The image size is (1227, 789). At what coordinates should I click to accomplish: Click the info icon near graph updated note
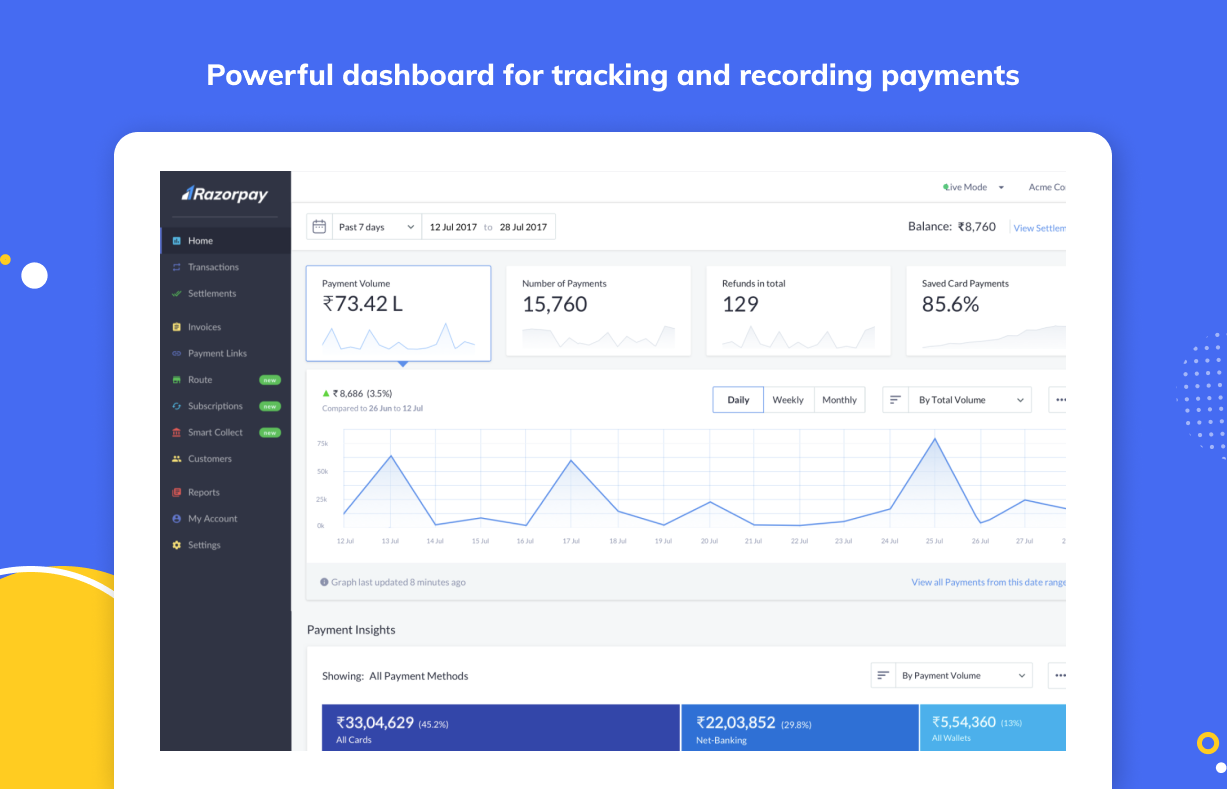tap(324, 582)
